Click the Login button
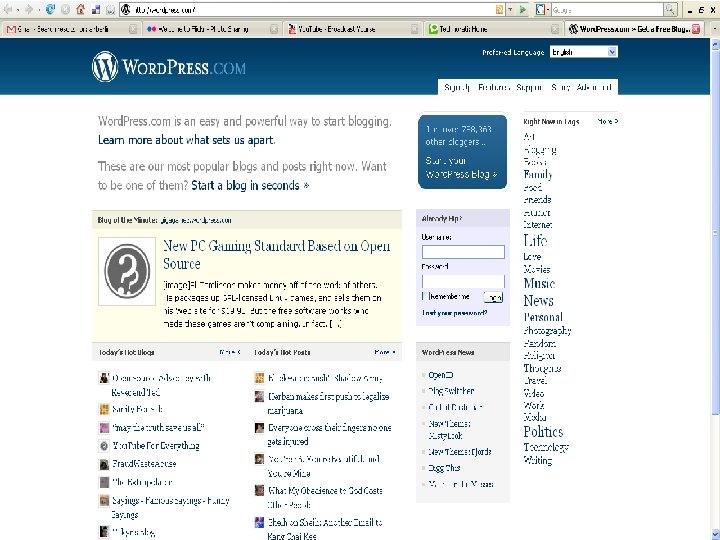720x540 pixels. (494, 298)
